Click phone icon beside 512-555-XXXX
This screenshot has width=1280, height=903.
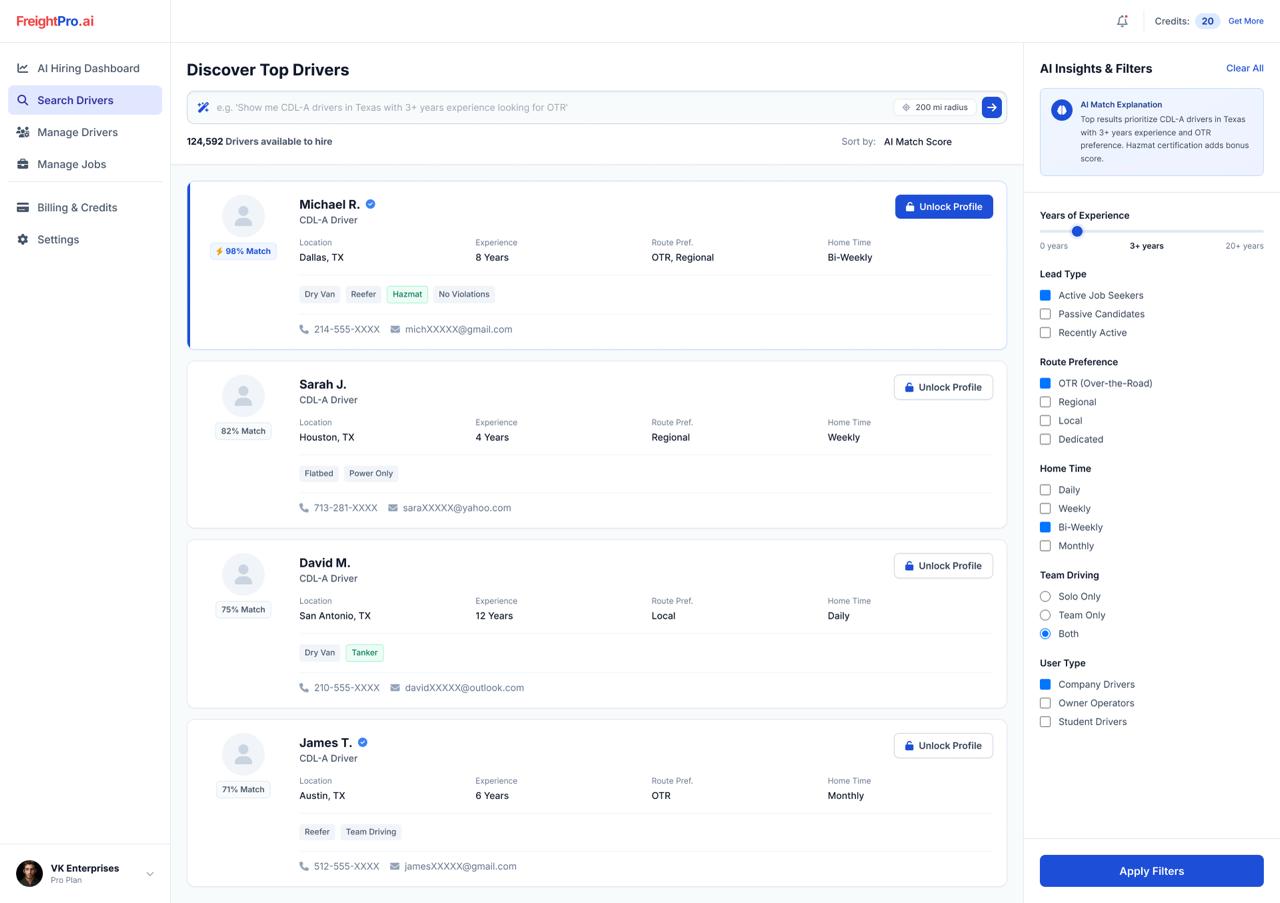click(x=304, y=866)
